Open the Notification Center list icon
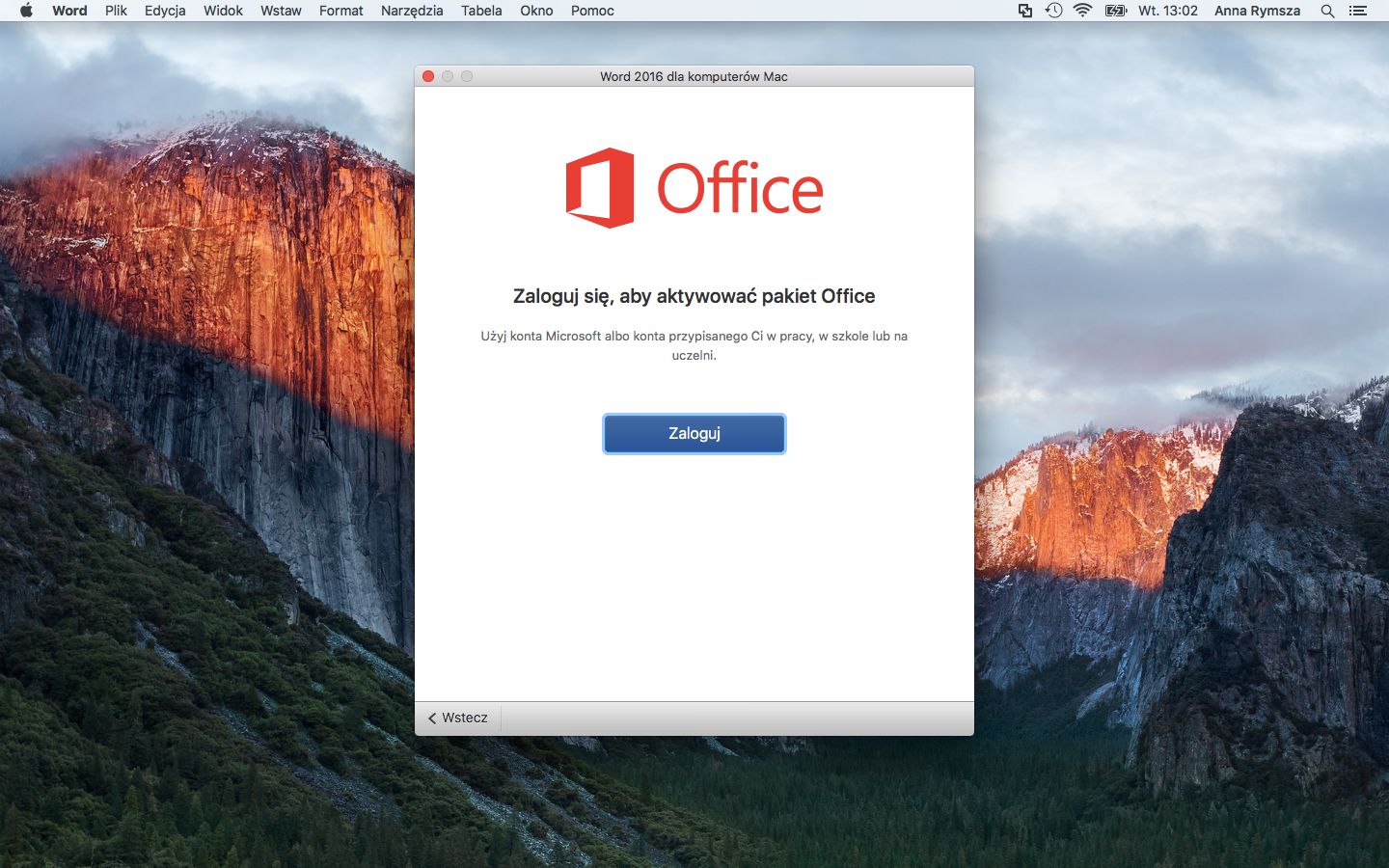 [x=1358, y=11]
